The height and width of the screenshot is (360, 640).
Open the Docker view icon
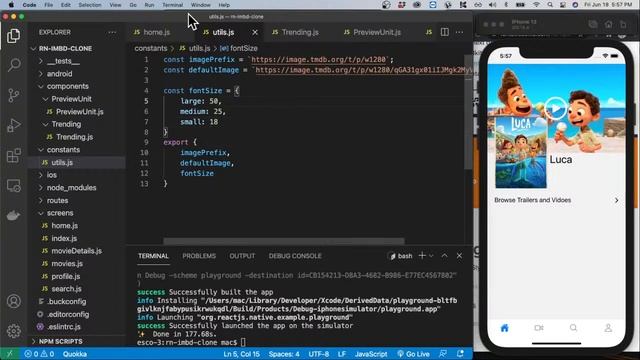tap(13, 215)
